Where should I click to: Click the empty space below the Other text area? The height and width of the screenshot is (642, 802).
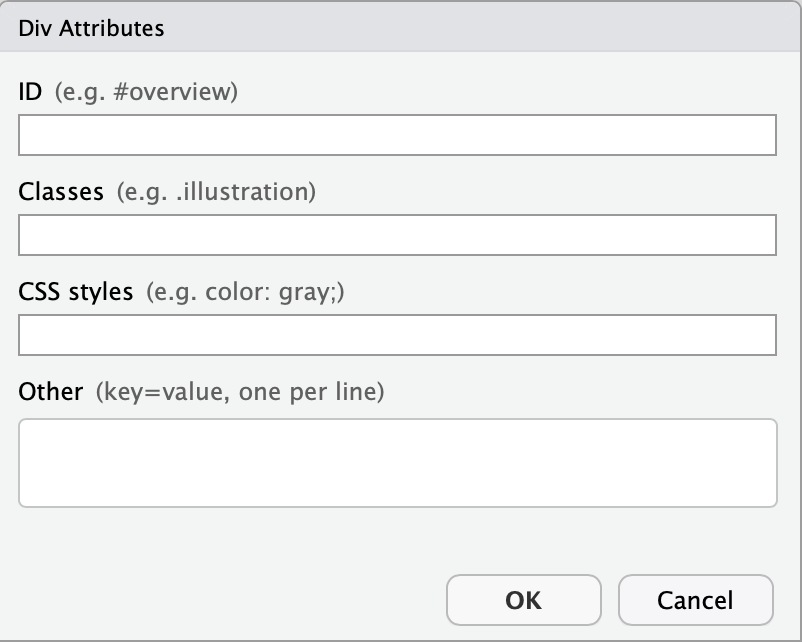[398, 540]
